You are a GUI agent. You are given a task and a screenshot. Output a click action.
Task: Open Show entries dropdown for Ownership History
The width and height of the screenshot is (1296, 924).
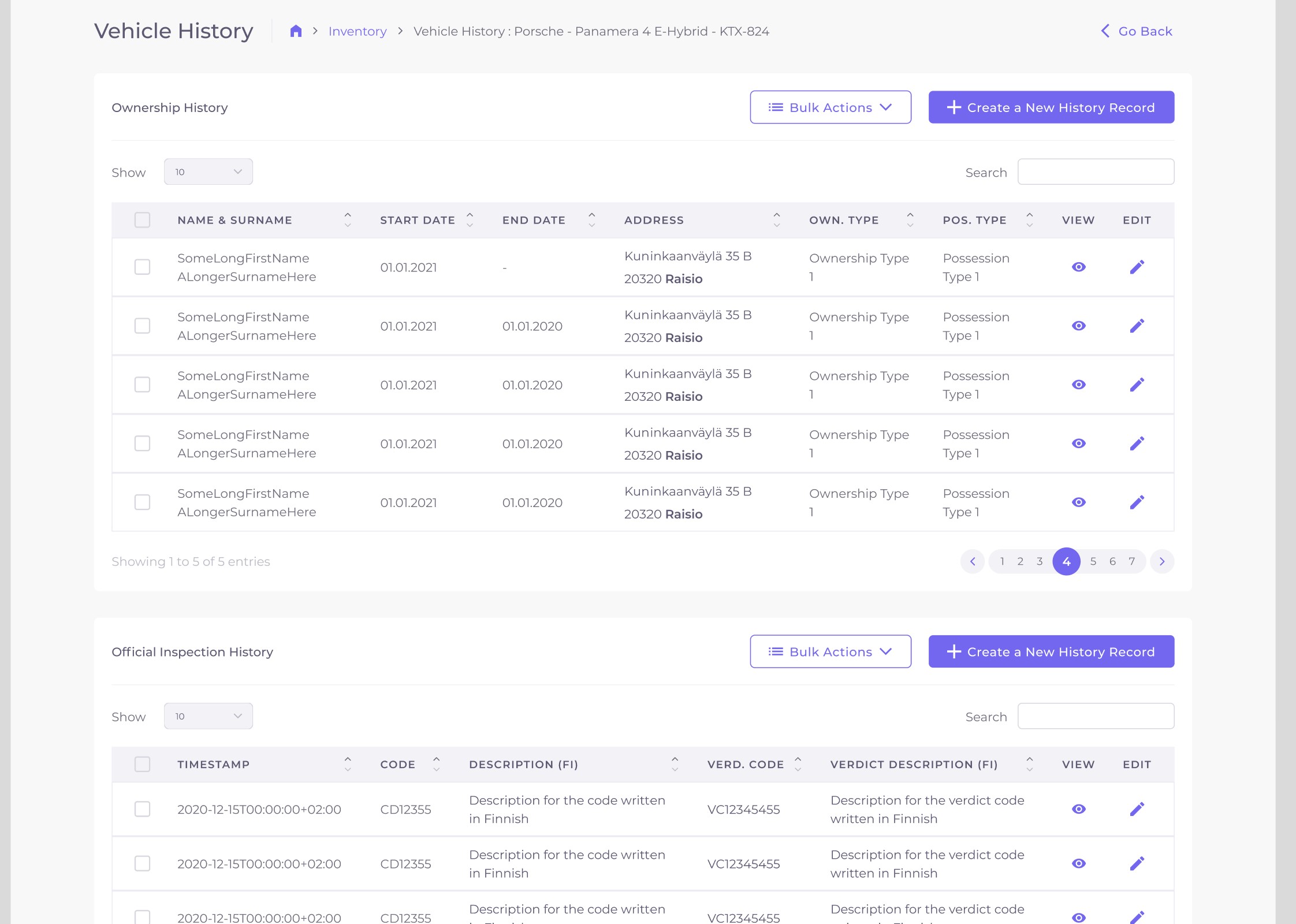coord(208,172)
